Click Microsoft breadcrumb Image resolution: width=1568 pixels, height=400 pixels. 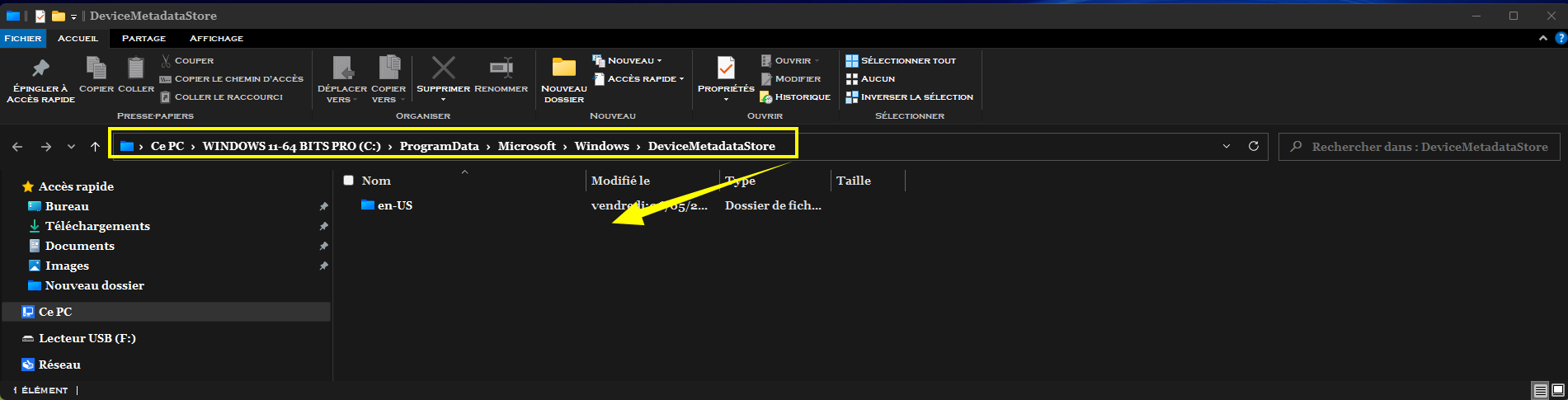pyautogui.click(x=527, y=146)
